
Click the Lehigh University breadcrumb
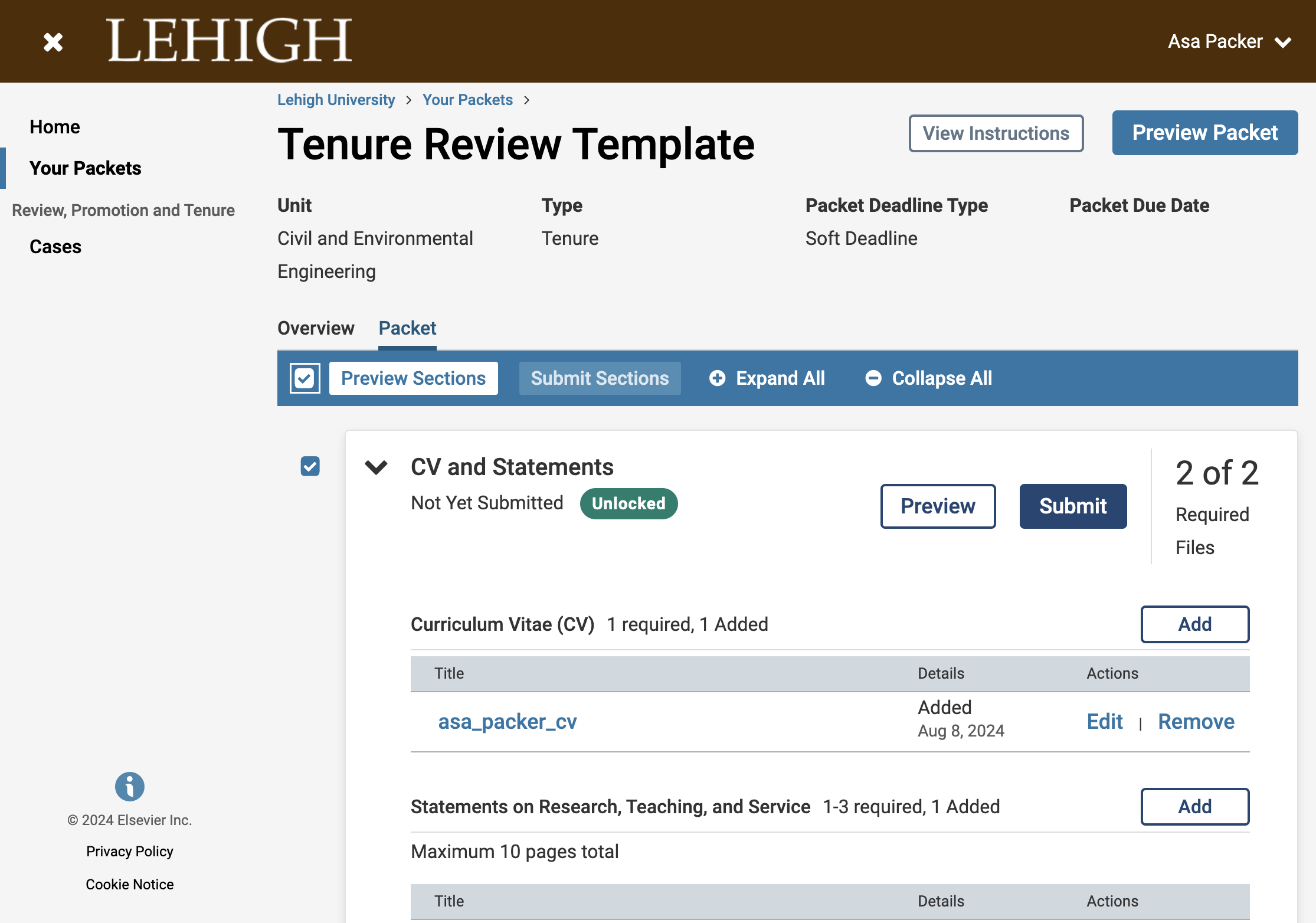point(336,100)
